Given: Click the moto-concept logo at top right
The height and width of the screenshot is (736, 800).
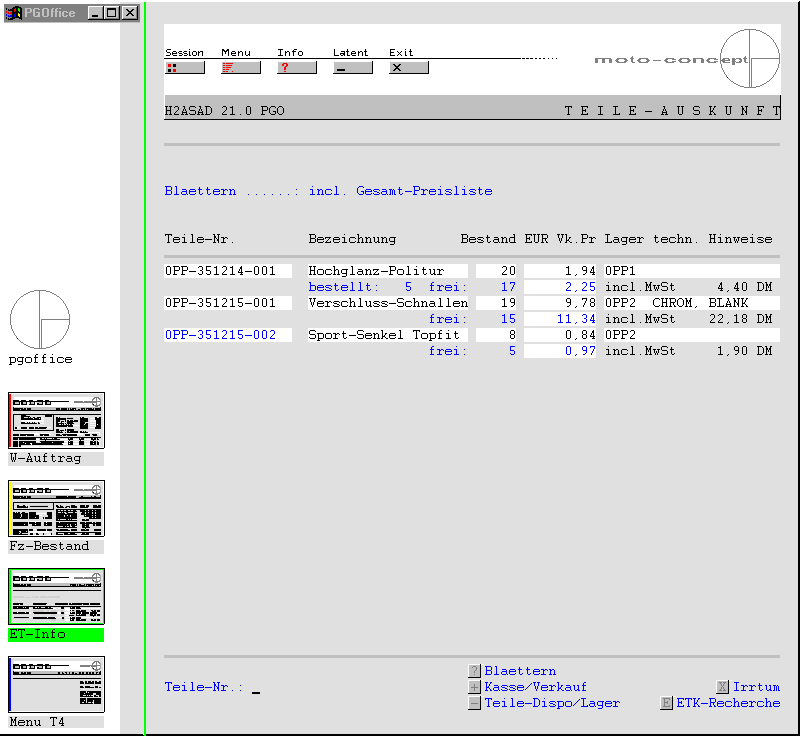Looking at the screenshot, I should click(749, 59).
